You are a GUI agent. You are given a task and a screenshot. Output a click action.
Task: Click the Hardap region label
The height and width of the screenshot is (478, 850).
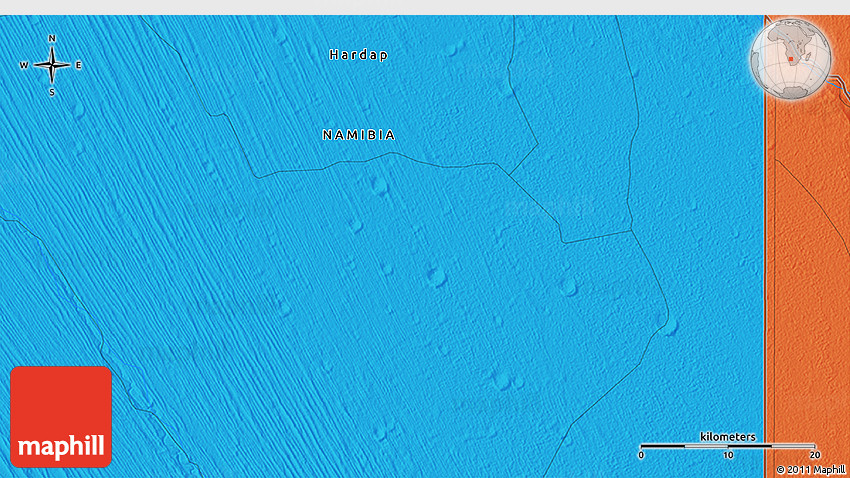pyautogui.click(x=358, y=55)
